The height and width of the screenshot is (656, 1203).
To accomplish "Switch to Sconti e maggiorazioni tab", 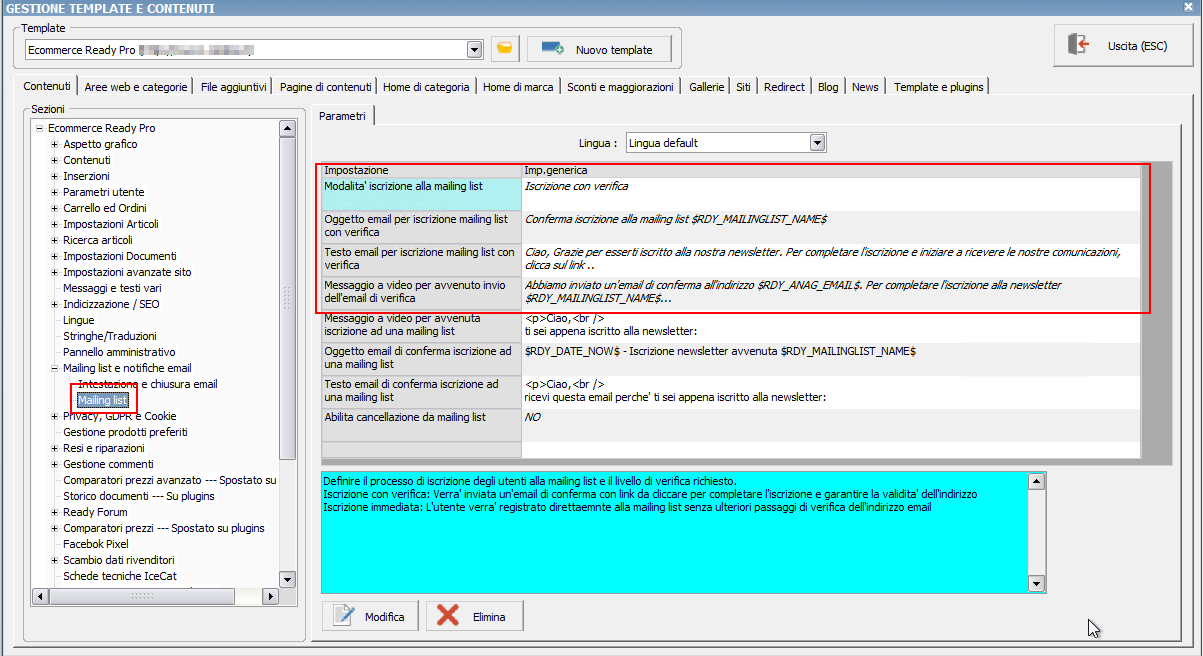I will (620, 87).
